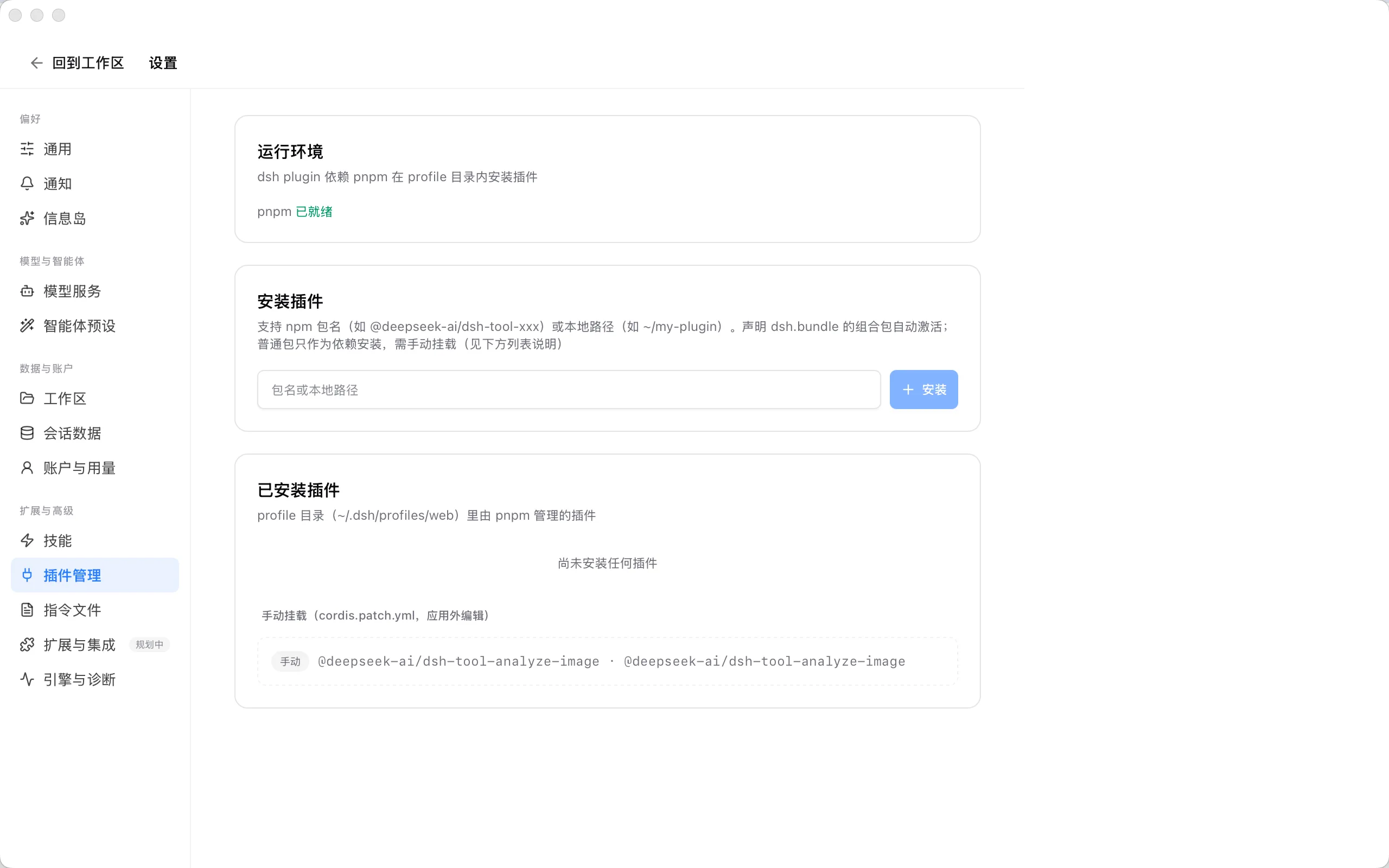Image resolution: width=1389 pixels, height=868 pixels.
Task: Click the 指令文件 document icon
Action: (27, 610)
